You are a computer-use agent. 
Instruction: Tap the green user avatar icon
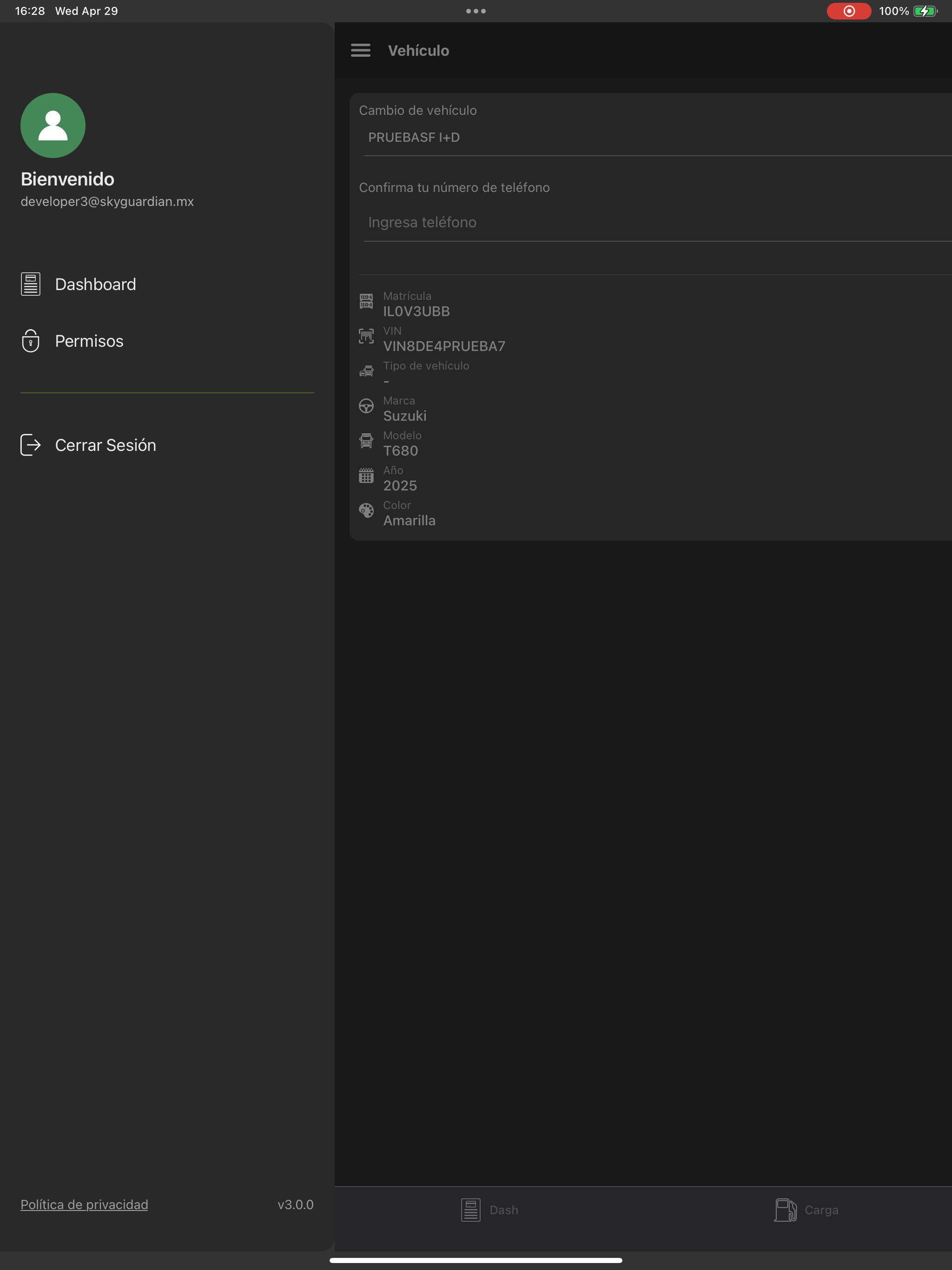coord(53,125)
